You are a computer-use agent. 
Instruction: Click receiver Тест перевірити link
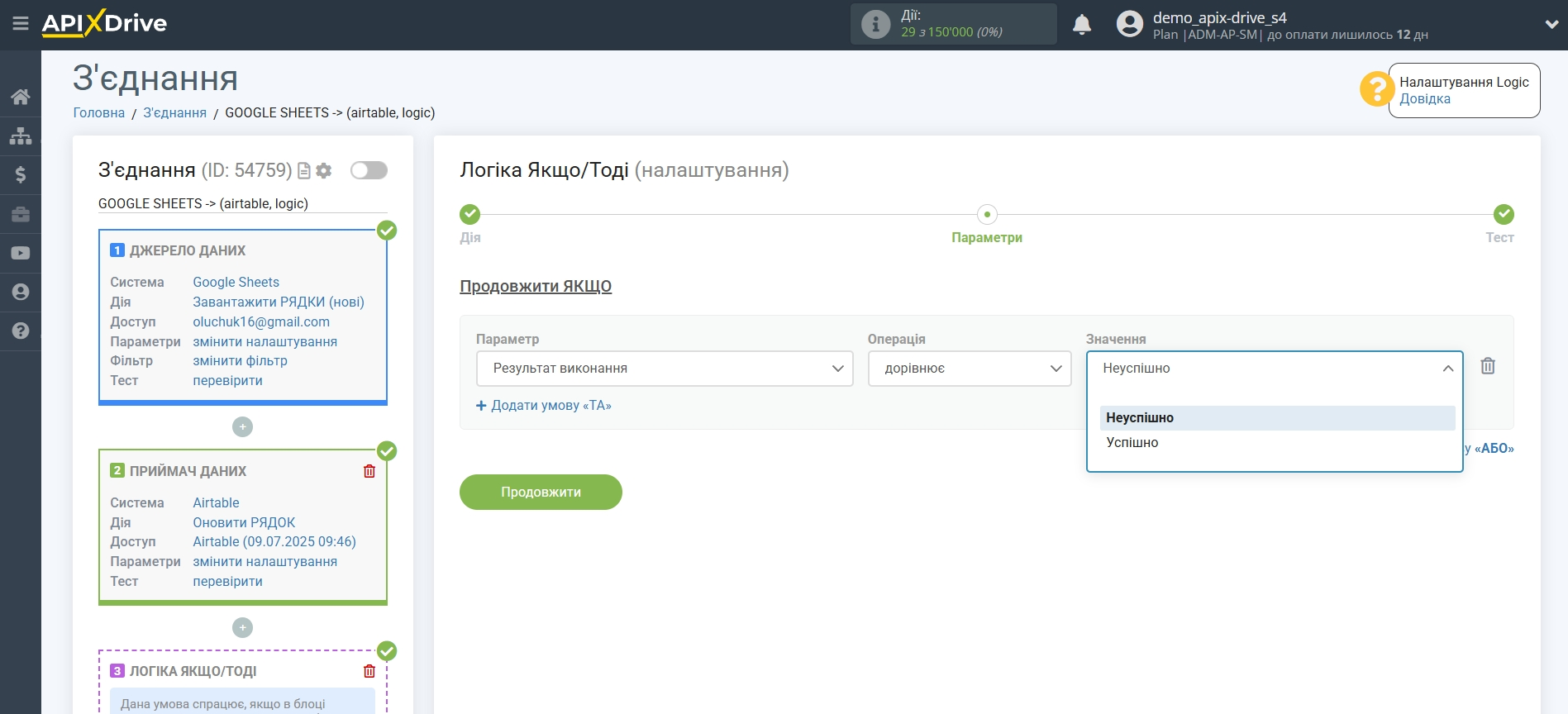coord(228,582)
